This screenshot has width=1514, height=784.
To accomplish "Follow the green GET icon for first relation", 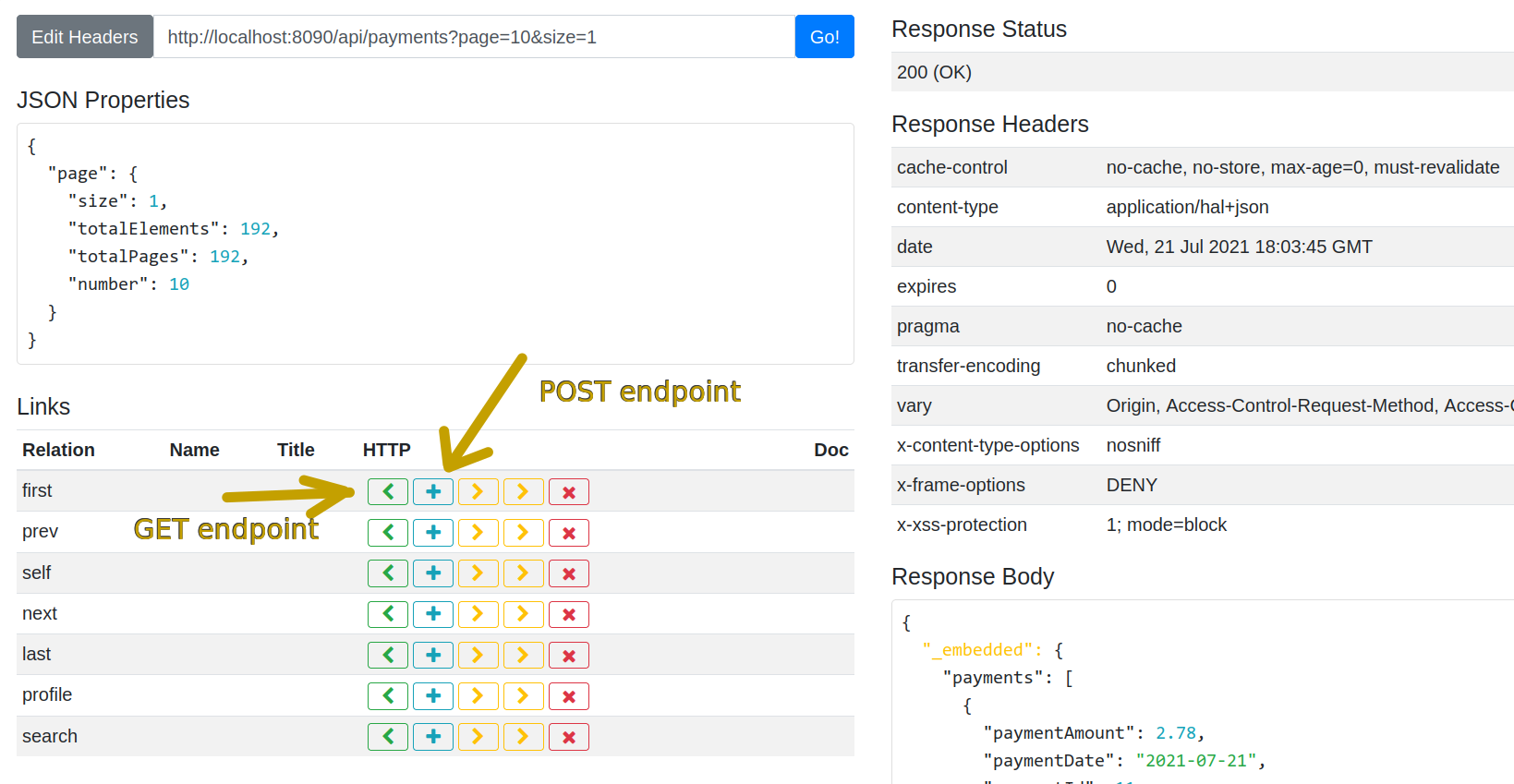I will 388,492.
